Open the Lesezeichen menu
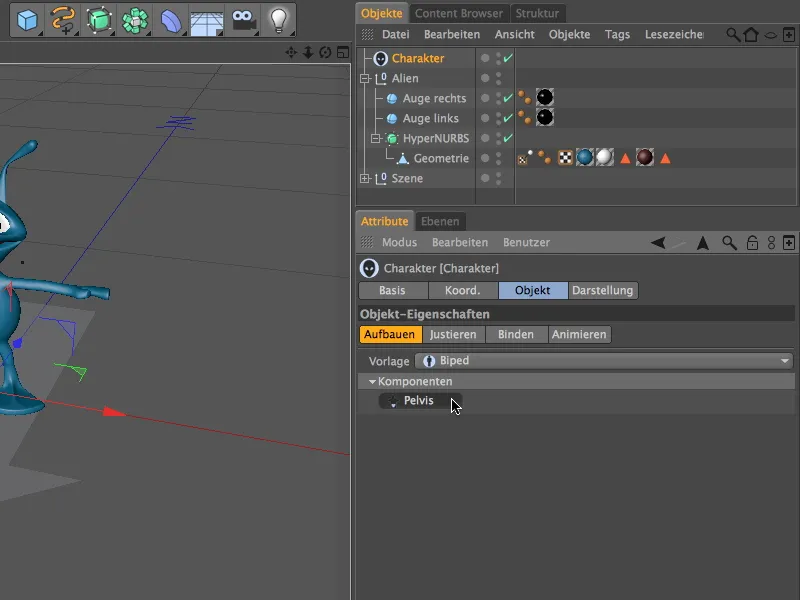The width and height of the screenshot is (800, 600). coord(674,34)
